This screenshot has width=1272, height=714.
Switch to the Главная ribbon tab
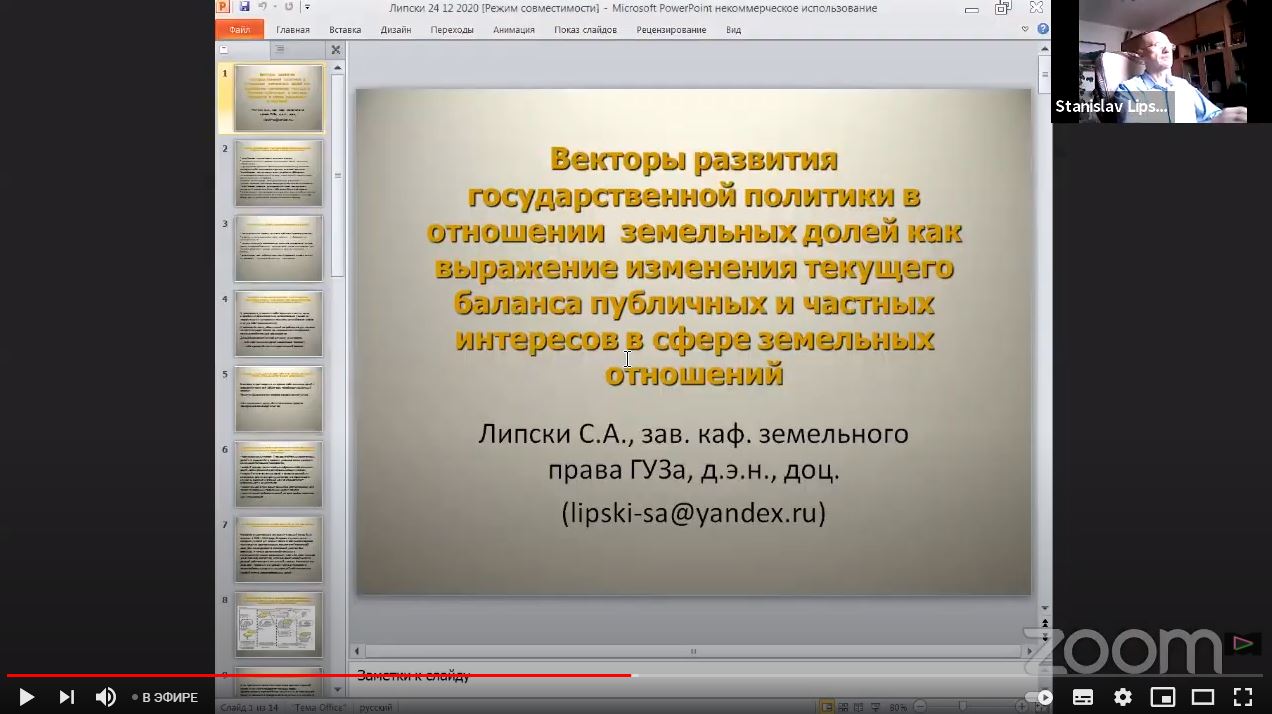[x=293, y=30]
